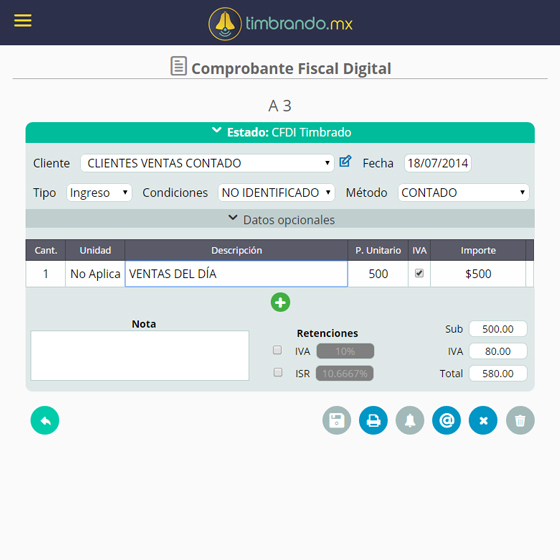This screenshot has width=560, height=560.
Task: Open the hamburger menu
Action: tap(23, 21)
